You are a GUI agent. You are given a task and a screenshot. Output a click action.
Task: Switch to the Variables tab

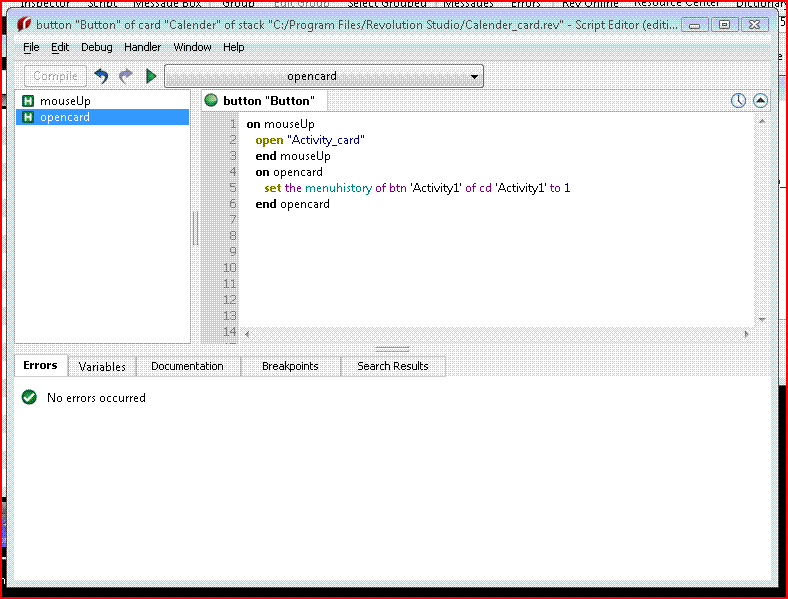point(102,367)
